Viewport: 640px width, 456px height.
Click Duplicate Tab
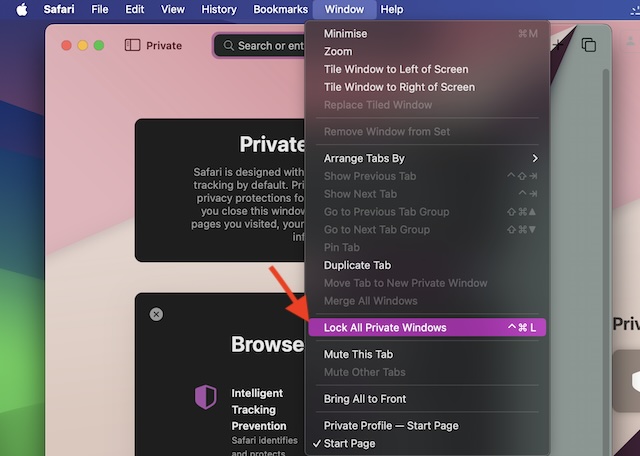coord(357,265)
